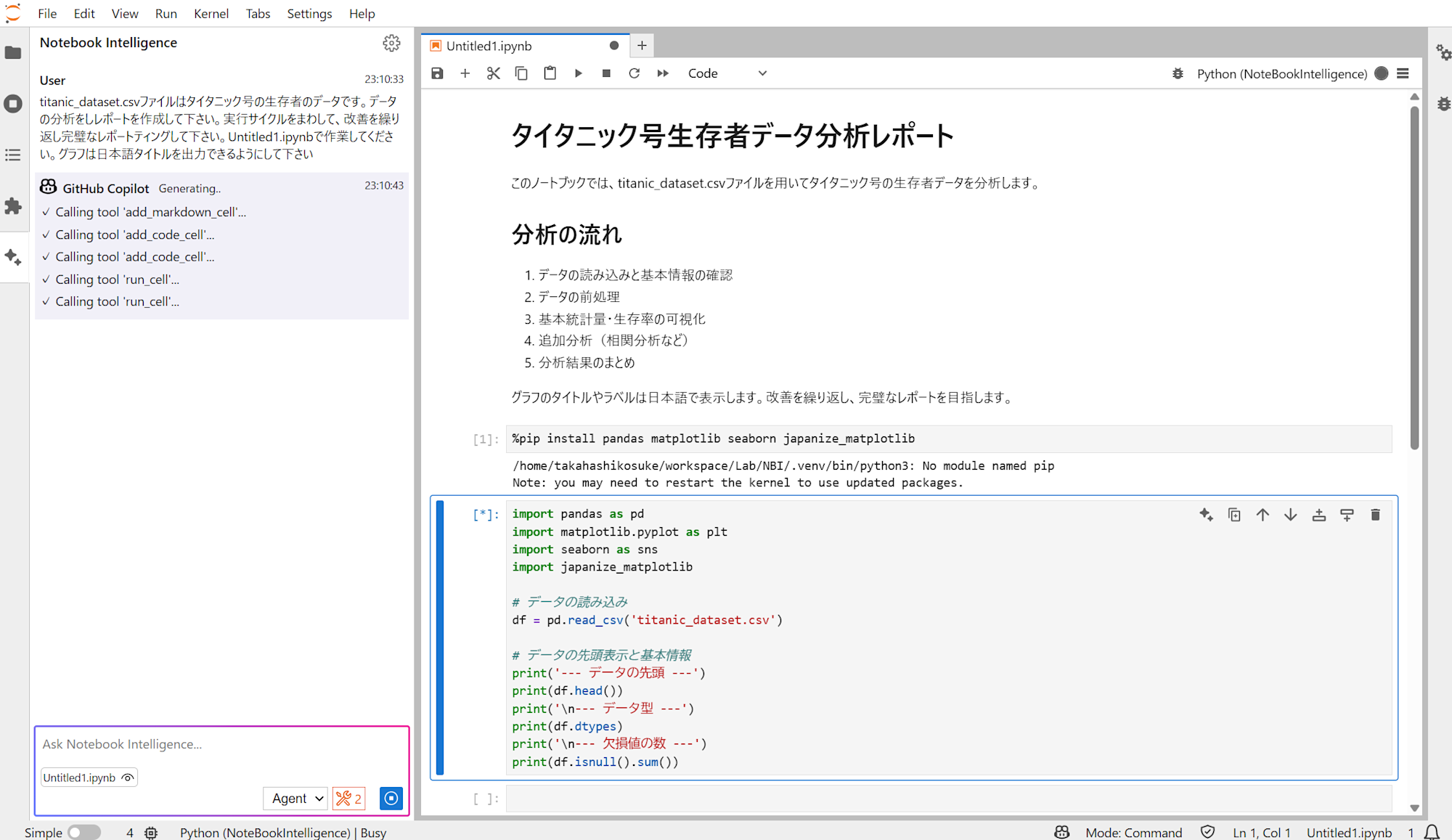The height and width of the screenshot is (840, 1452).
Task: Click status bar kernel Busy text
Action: click(x=282, y=833)
